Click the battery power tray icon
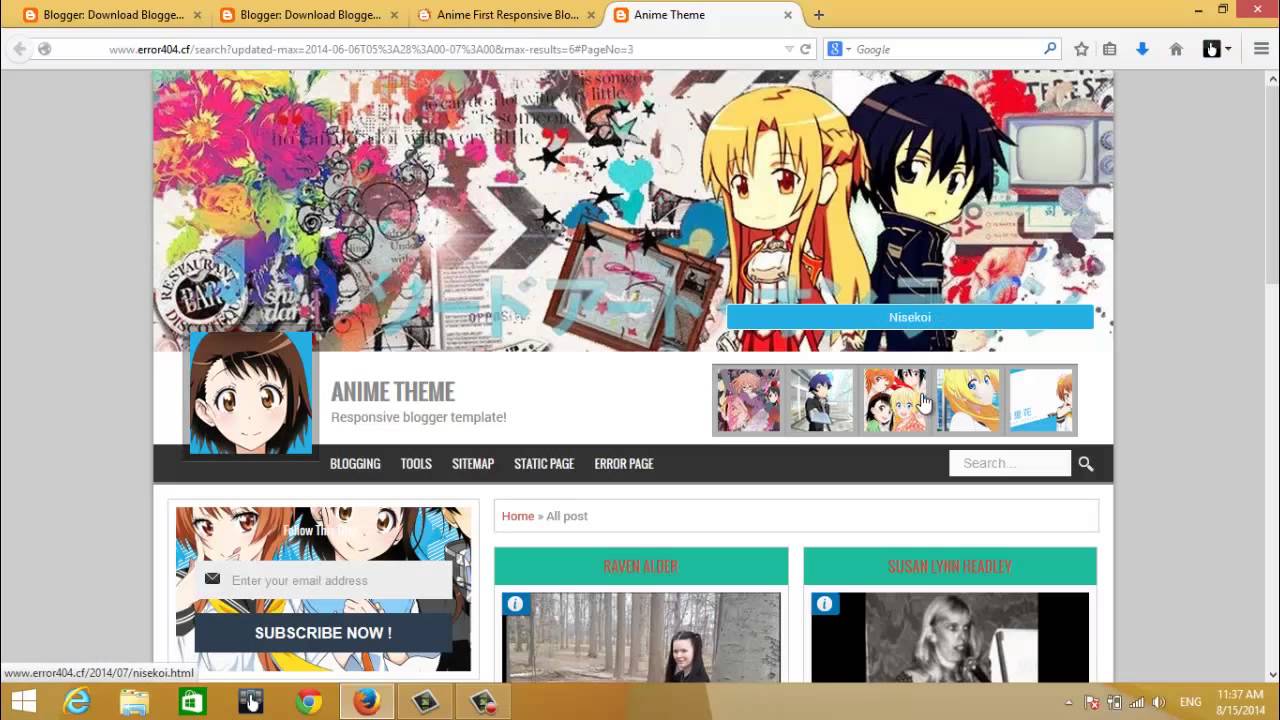The height and width of the screenshot is (720, 1280). 1114,702
